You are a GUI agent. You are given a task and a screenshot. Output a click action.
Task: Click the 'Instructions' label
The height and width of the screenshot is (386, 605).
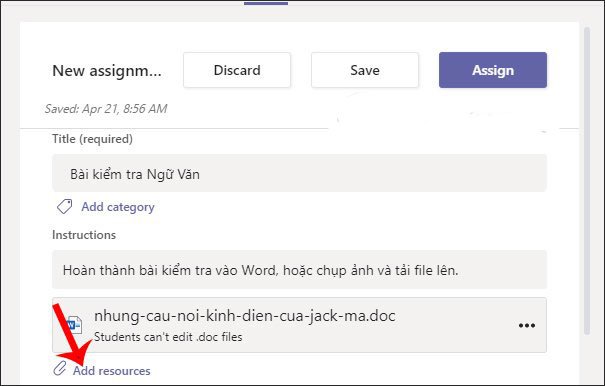coord(84,235)
